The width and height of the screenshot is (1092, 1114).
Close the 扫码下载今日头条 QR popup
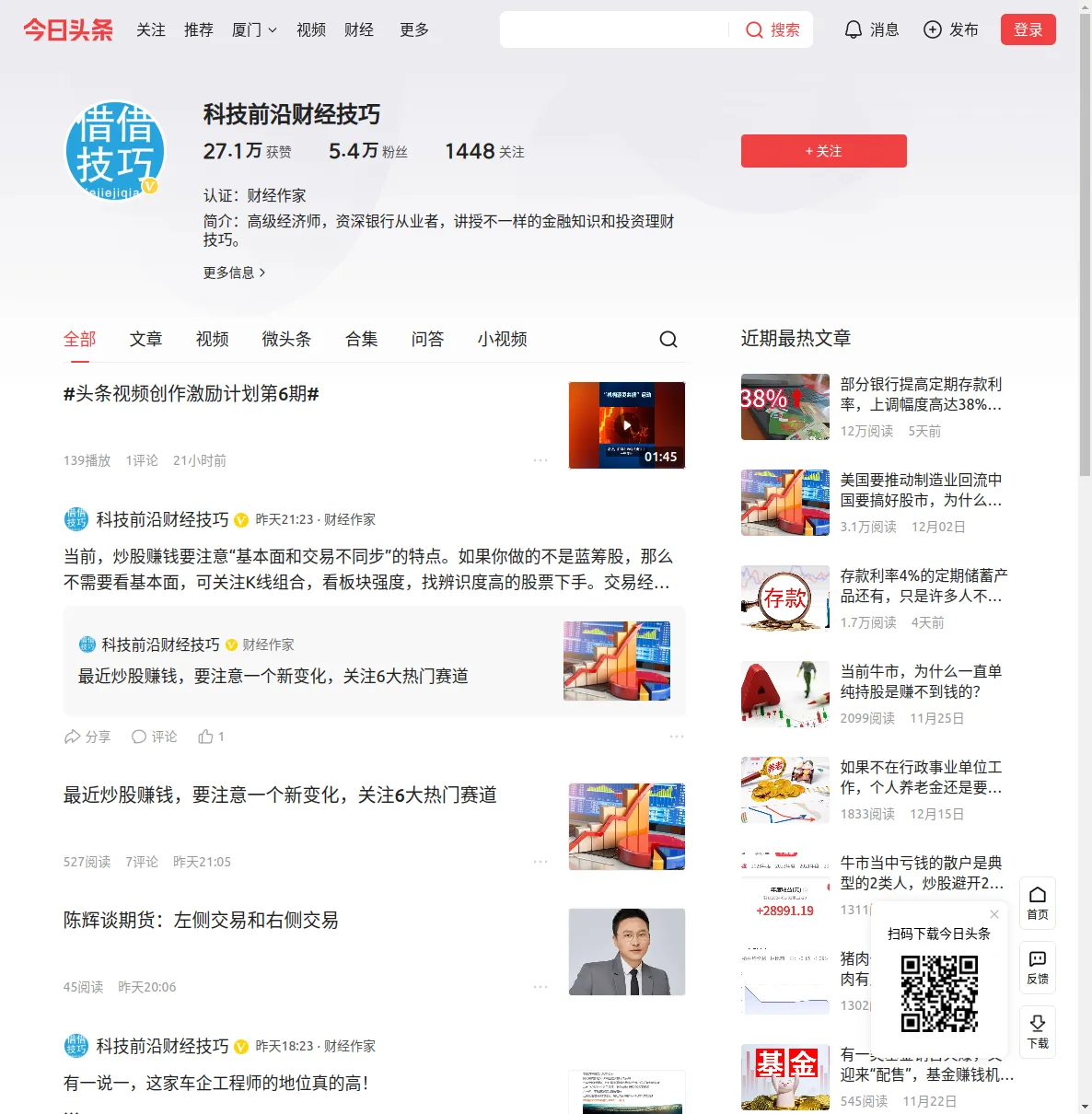point(994,914)
